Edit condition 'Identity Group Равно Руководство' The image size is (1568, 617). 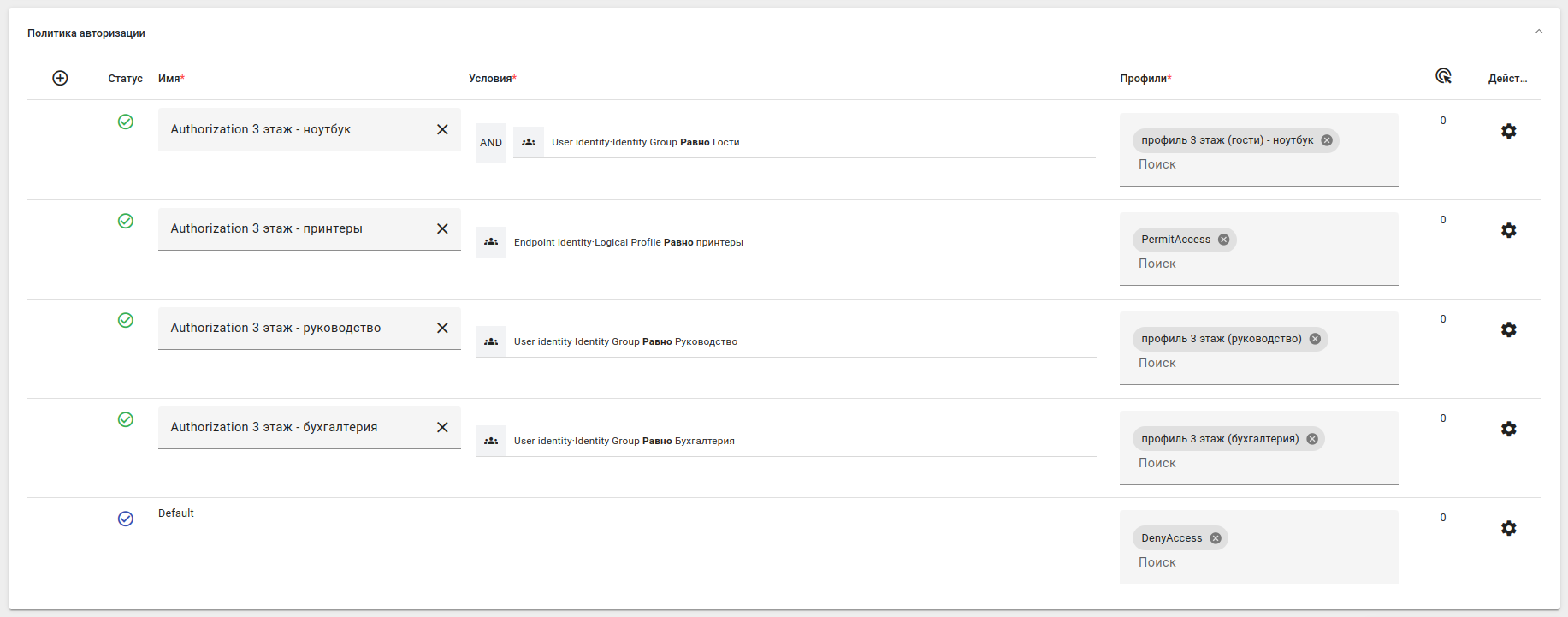625,341
